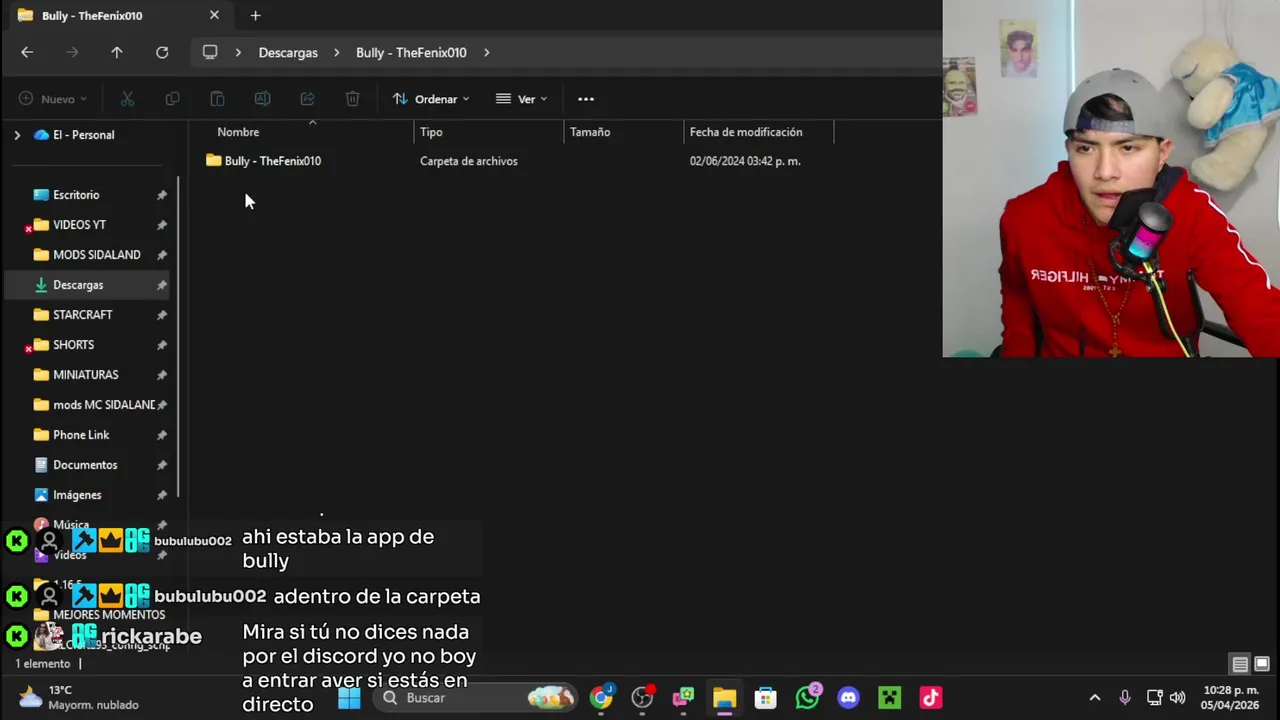Go back with the left arrow button
Screen dimensions: 1280x720
pyautogui.click(x=27, y=52)
